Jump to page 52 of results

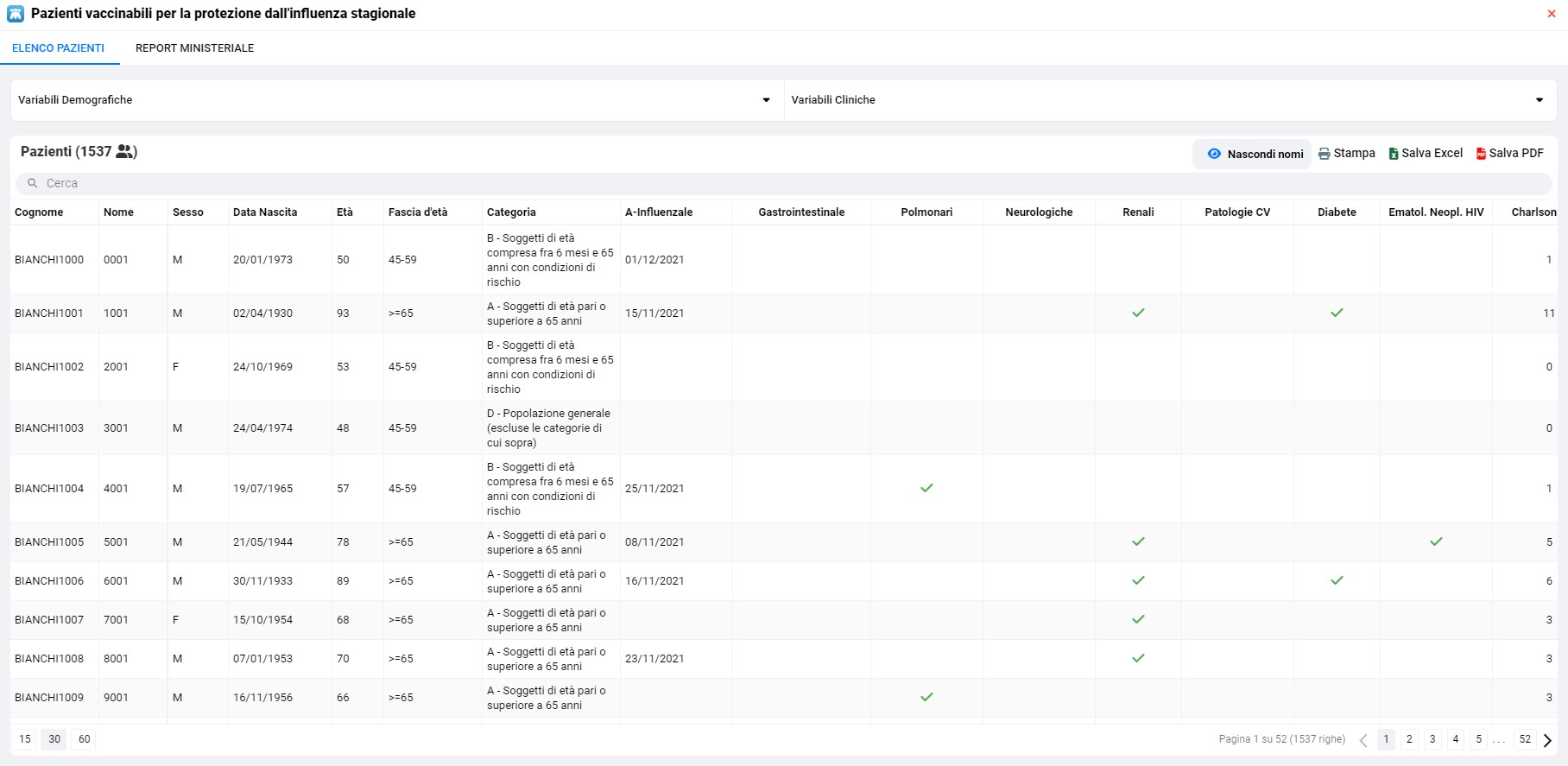point(1525,739)
